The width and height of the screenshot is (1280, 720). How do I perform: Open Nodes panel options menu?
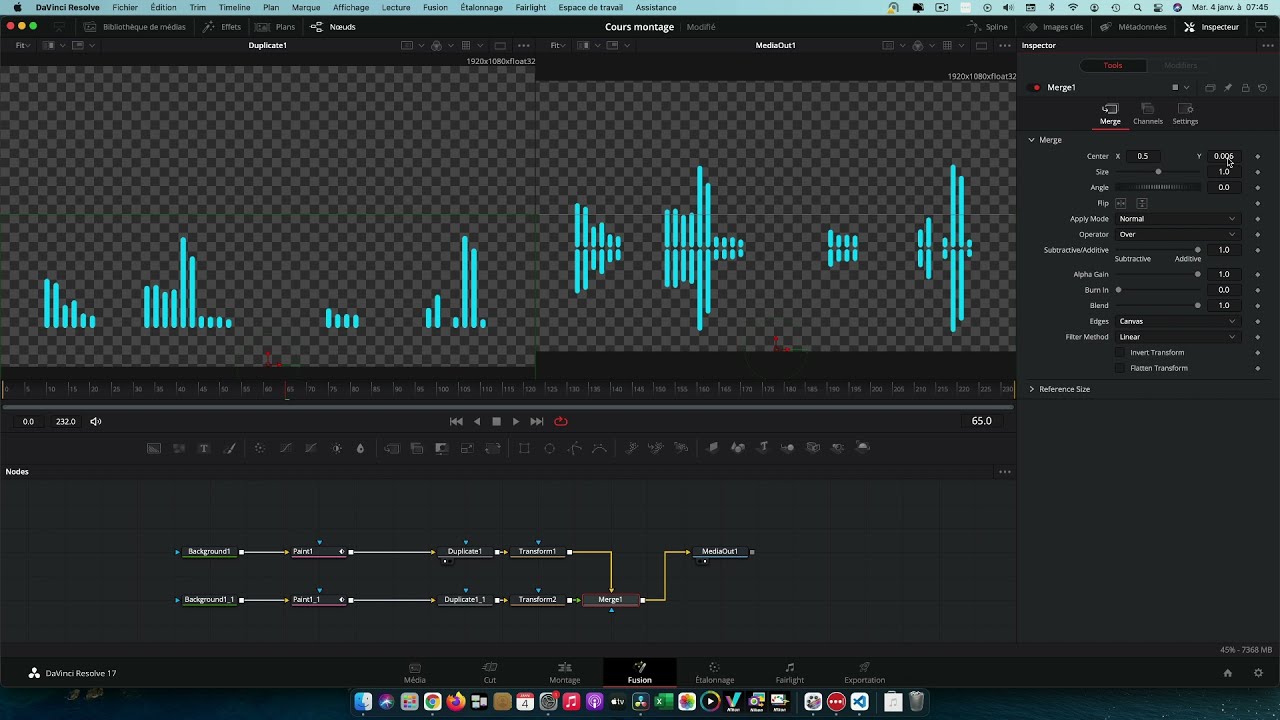pyautogui.click(x=1005, y=472)
